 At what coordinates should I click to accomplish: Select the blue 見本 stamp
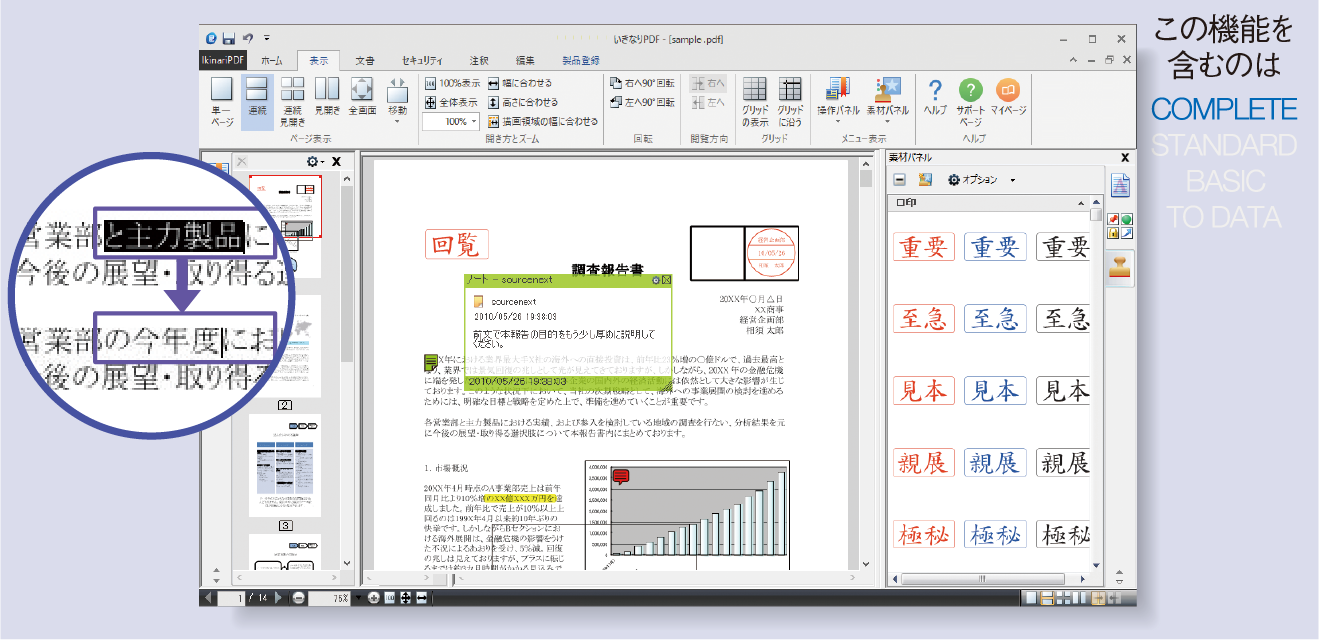tap(995, 390)
